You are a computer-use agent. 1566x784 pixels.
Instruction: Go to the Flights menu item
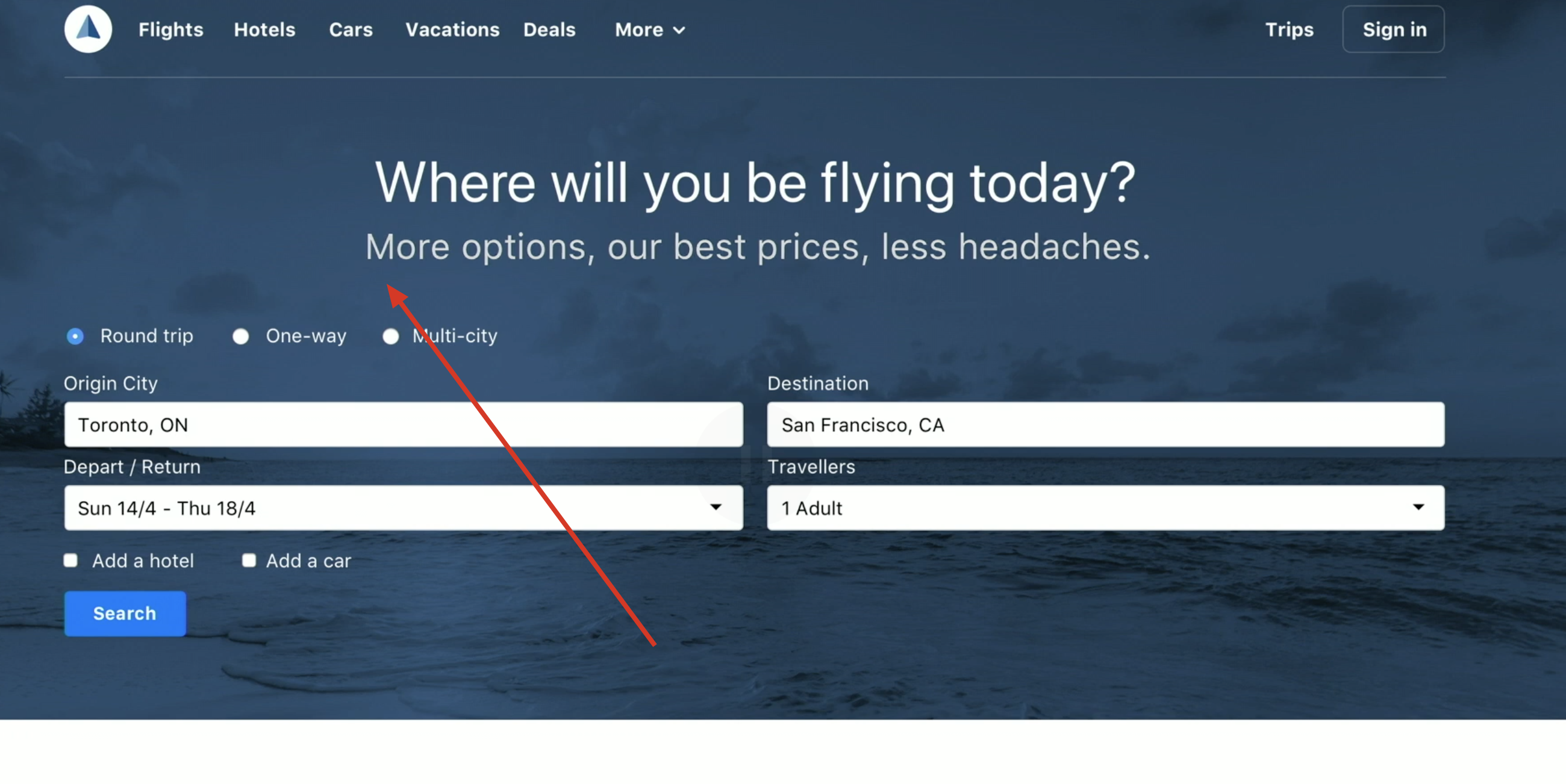point(171,30)
